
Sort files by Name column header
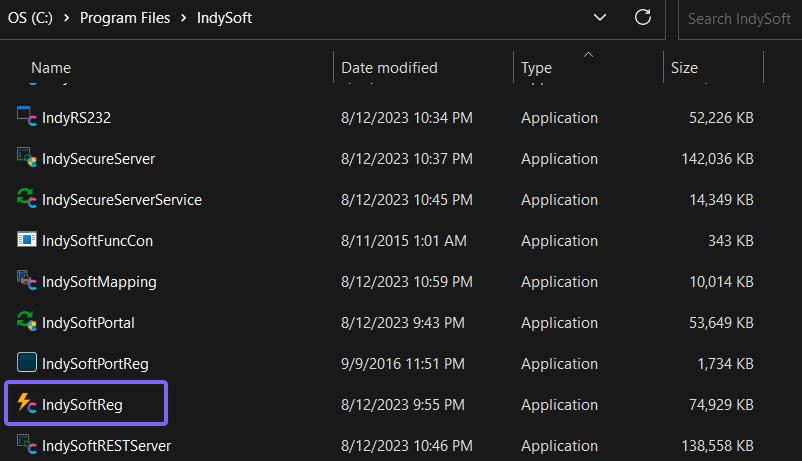tap(51, 68)
